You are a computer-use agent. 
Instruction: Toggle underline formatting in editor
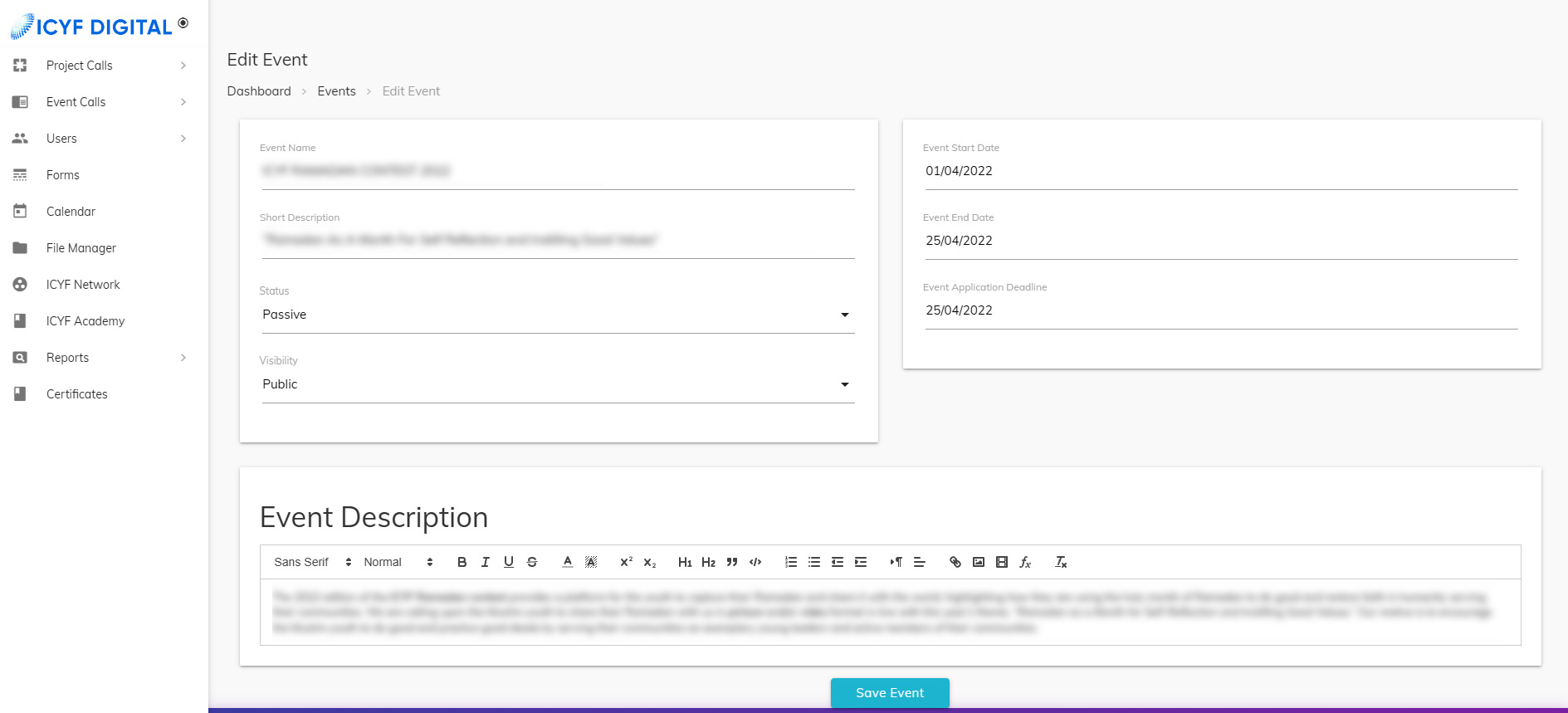coord(509,562)
